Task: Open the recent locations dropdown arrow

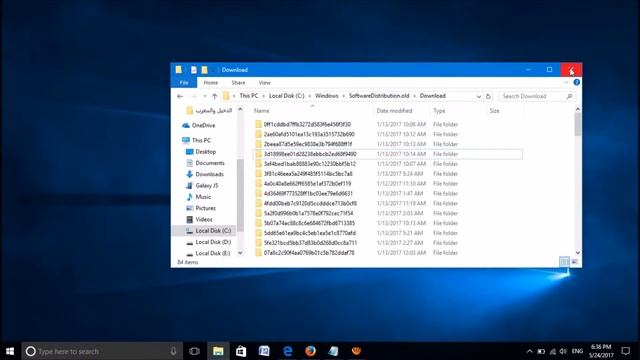Action: (205, 96)
